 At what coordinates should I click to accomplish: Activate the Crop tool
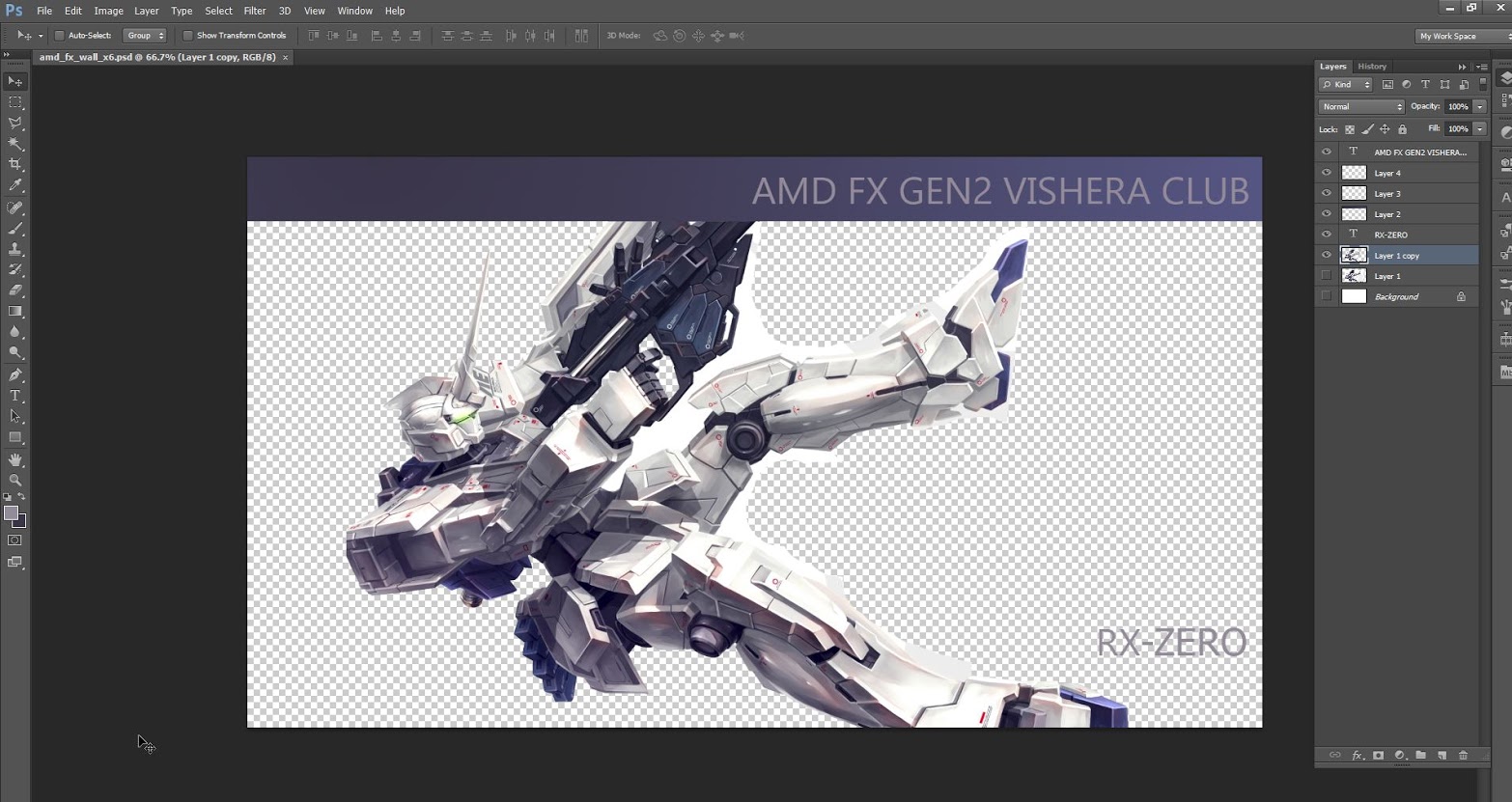15,164
